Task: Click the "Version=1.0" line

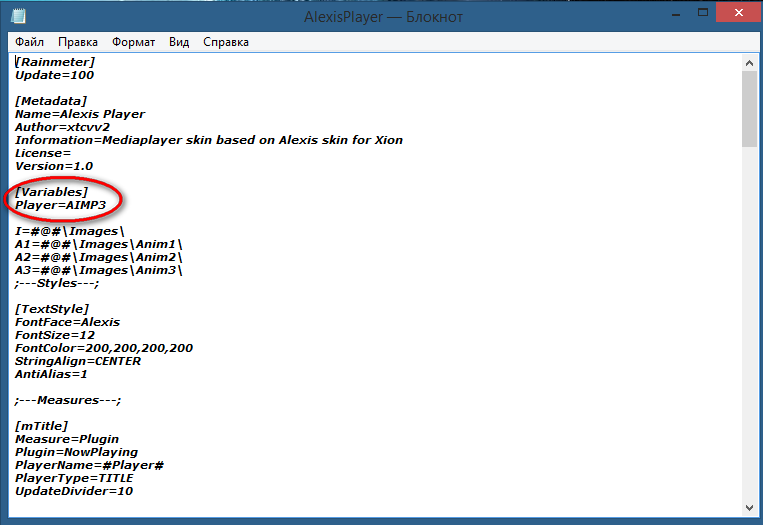Action: [54, 166]
